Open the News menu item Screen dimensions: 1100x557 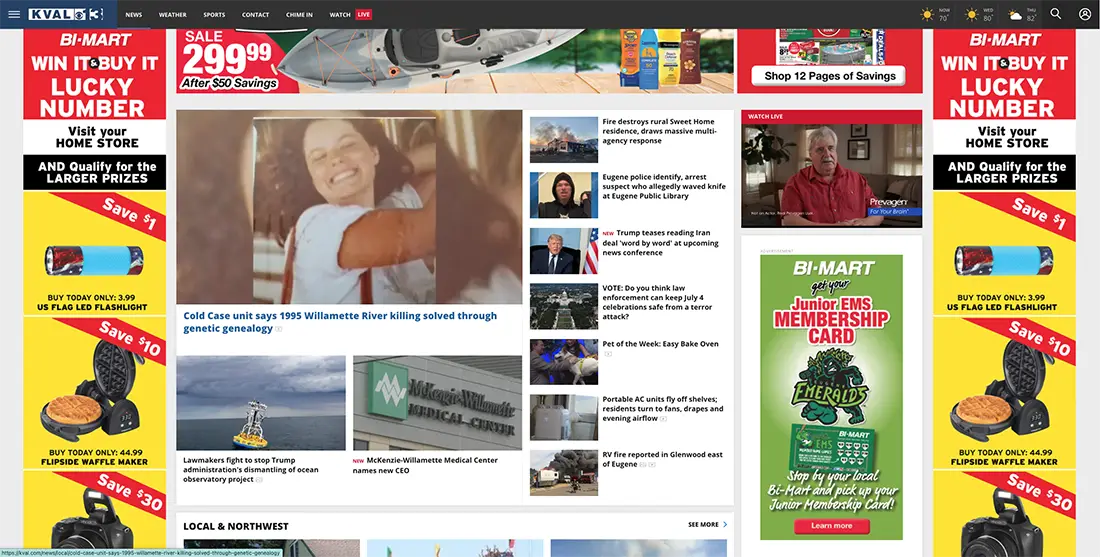point(133,14)
